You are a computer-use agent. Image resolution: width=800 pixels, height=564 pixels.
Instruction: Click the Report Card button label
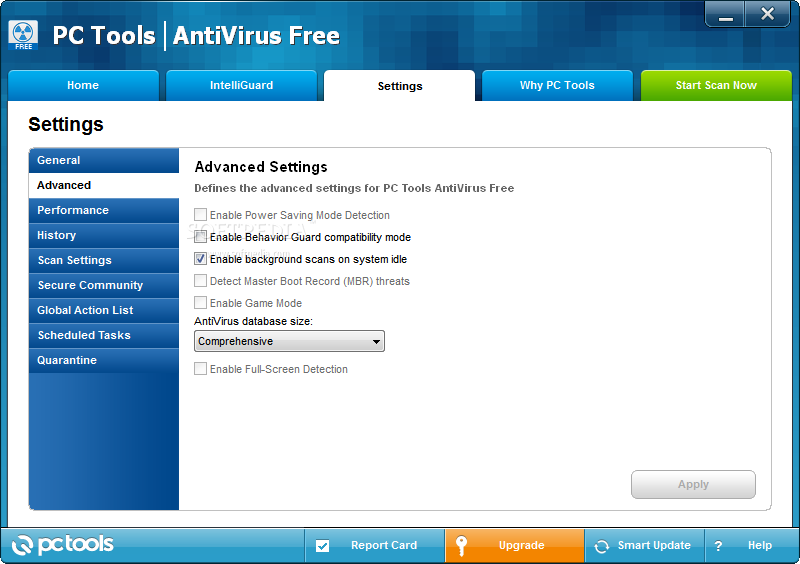click(384, 546)
